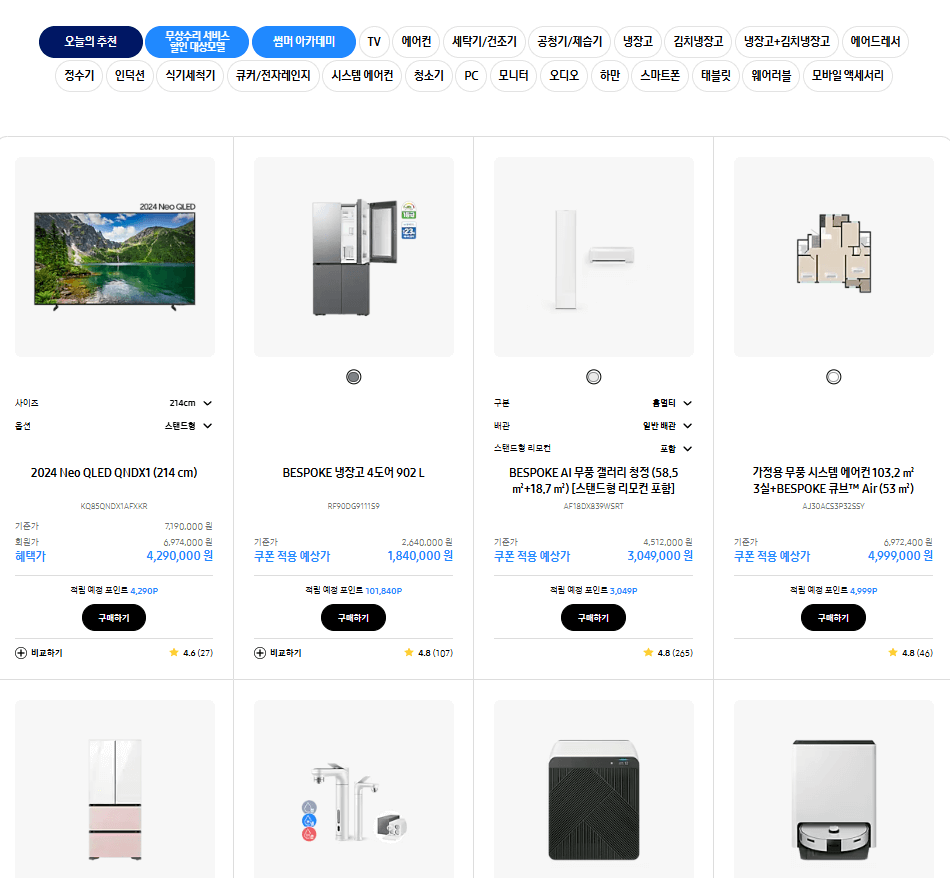Go to 공청기/제습기 category
The width and height of the screenshot is (950, 878).
pos(570,42)
